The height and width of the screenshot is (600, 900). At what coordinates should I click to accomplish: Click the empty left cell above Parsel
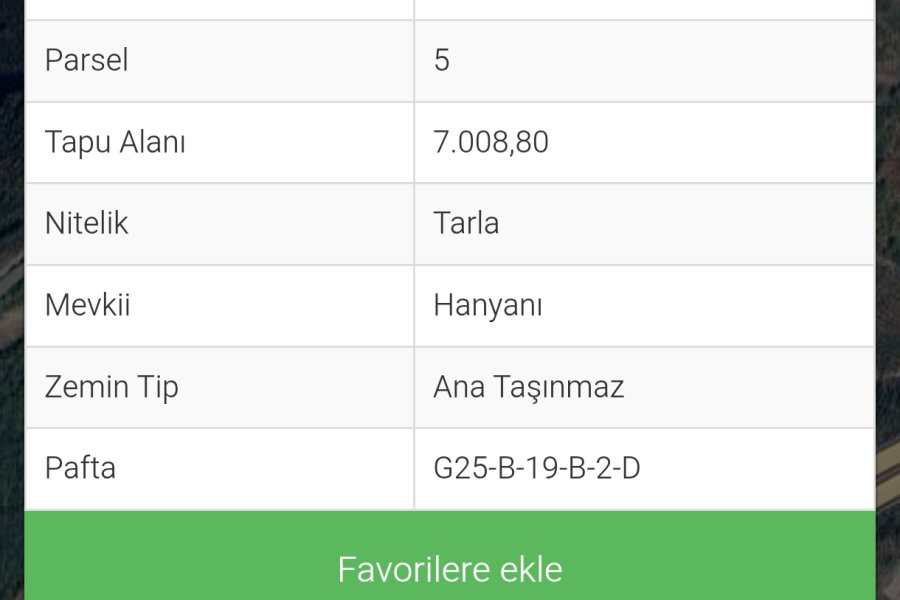pos(219,9)
